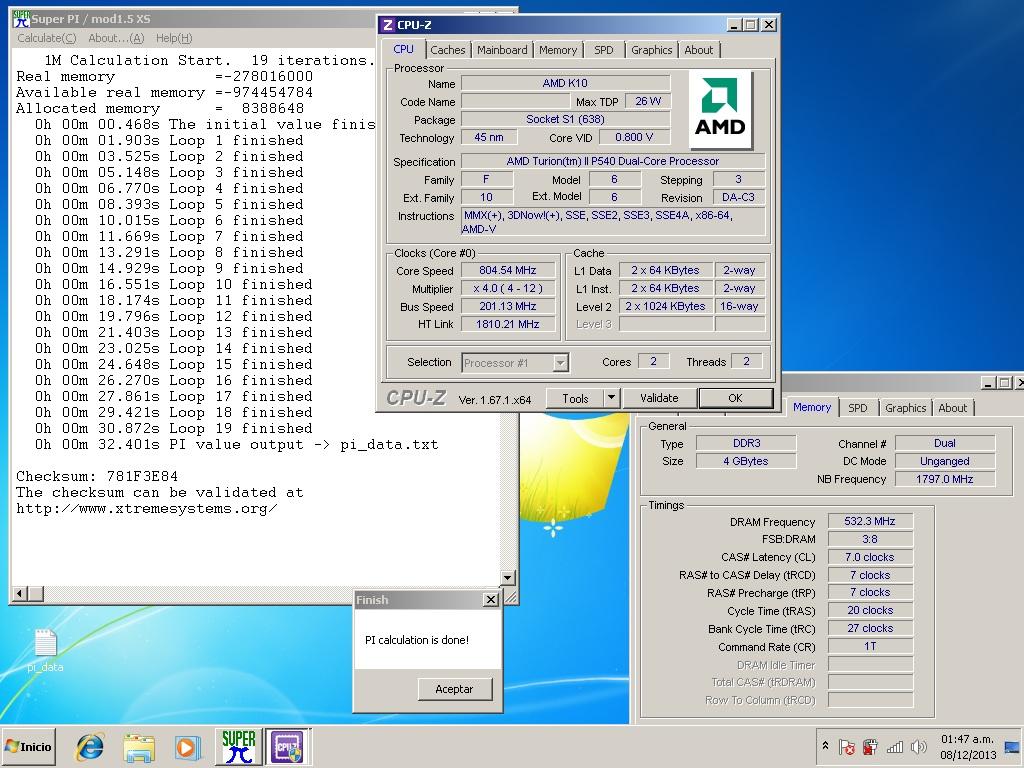Screen dimensions: 1024x768
Task: Click the Show desktop icon at the taskbar end
Action: 1013,746
